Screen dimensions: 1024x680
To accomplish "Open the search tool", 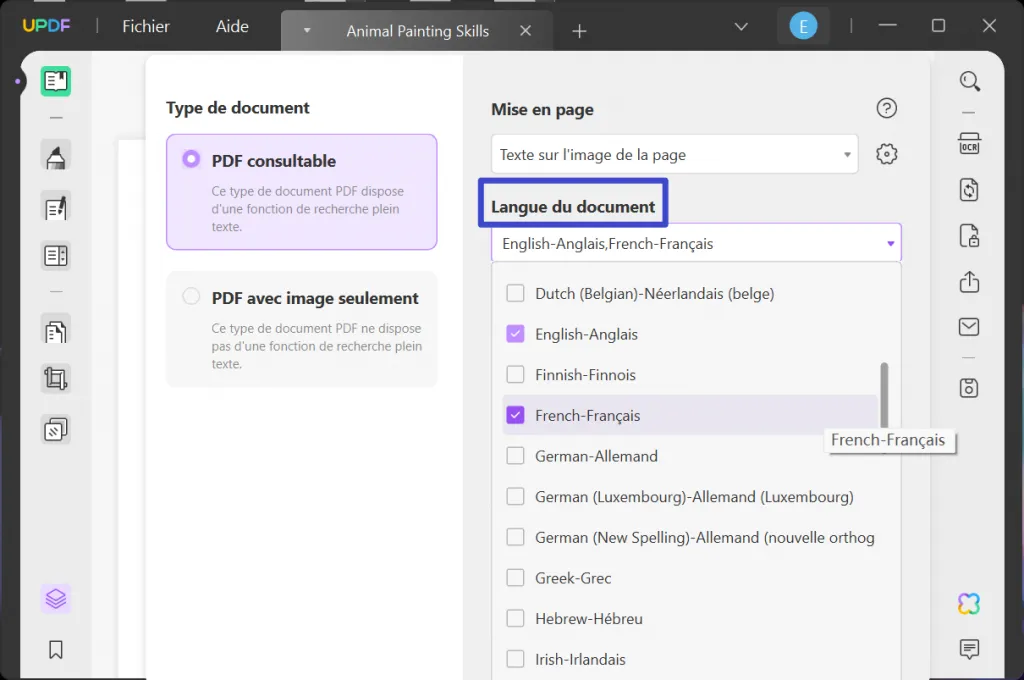I will [968, 81].
